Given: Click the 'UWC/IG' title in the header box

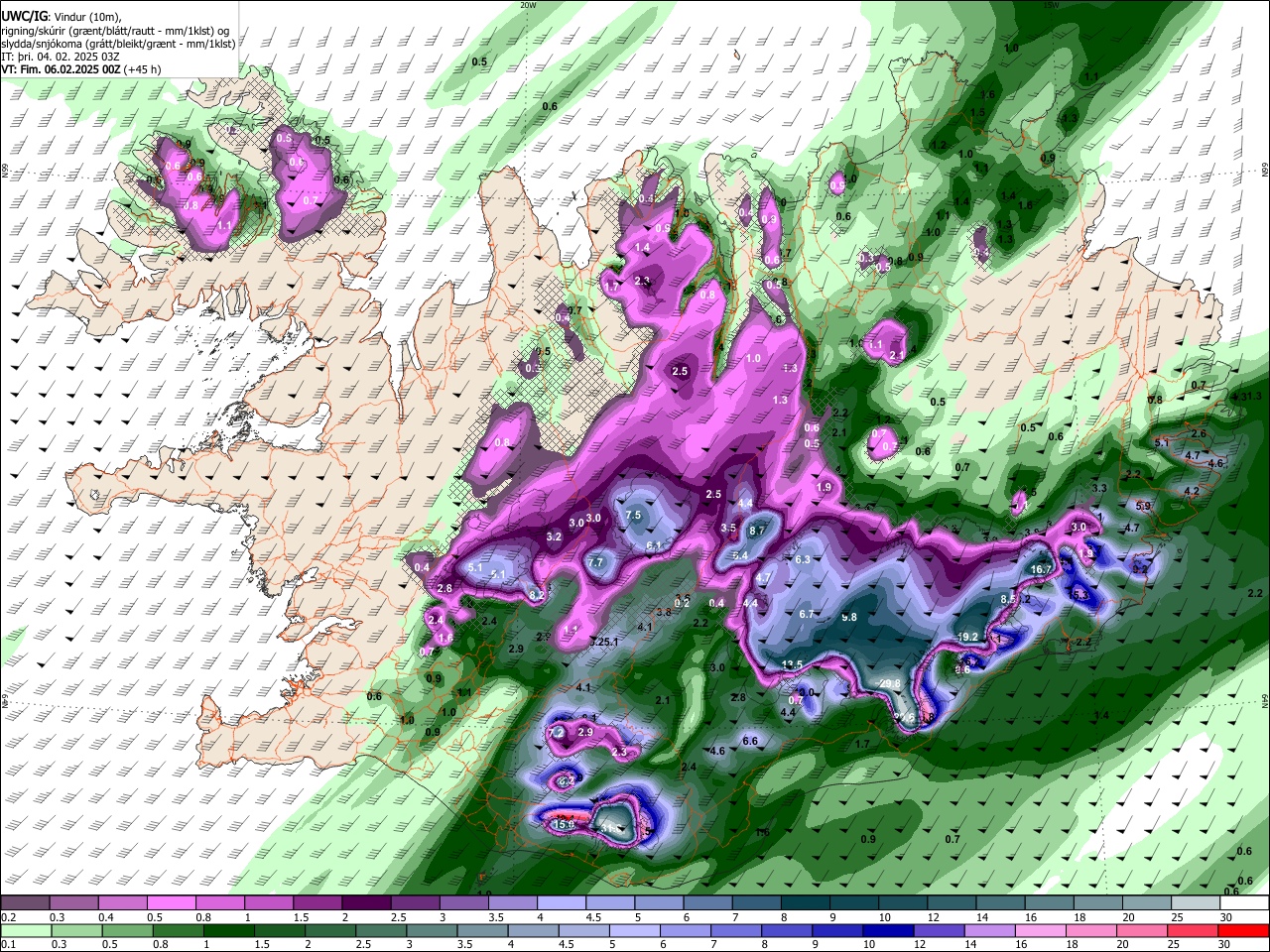Looking at the screenshot, I should 23,17.
